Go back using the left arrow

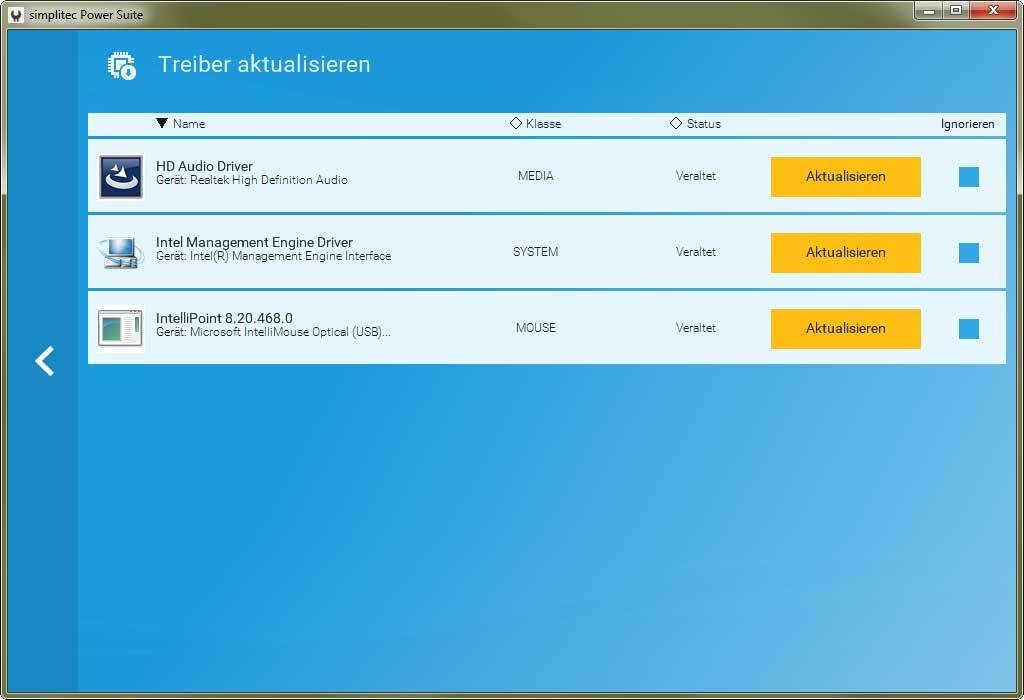(44, 361)
